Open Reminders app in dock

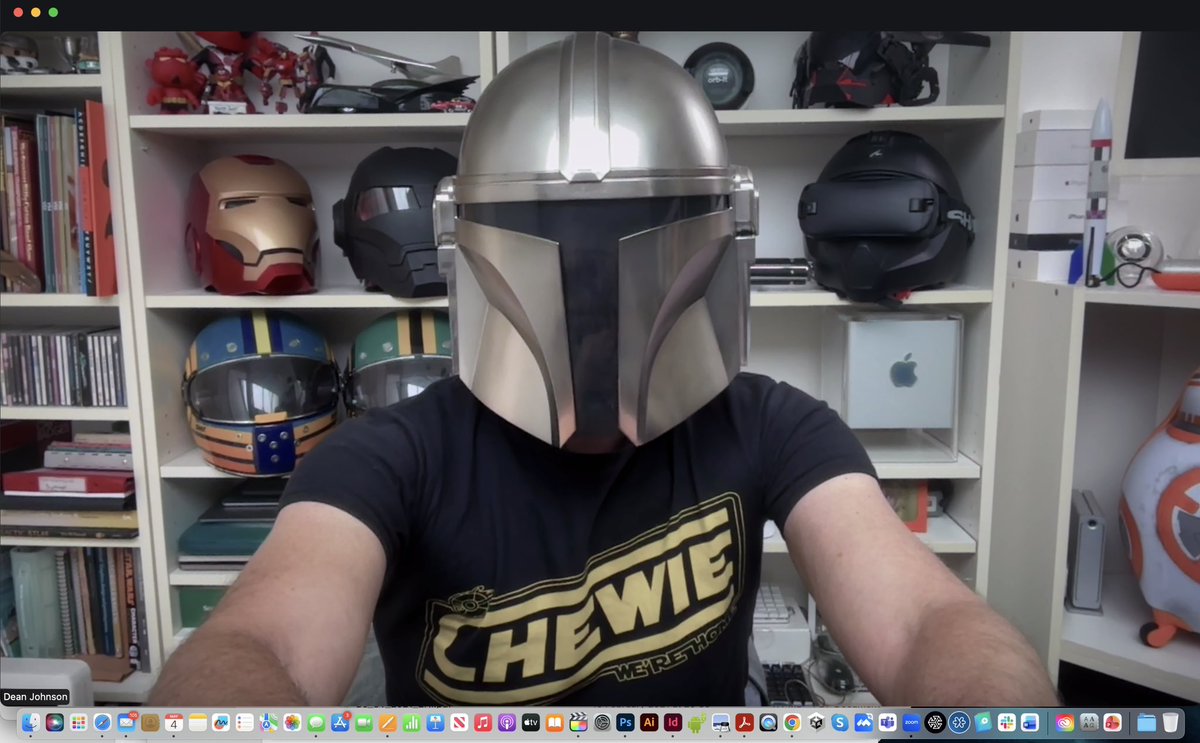click(245, 722)
